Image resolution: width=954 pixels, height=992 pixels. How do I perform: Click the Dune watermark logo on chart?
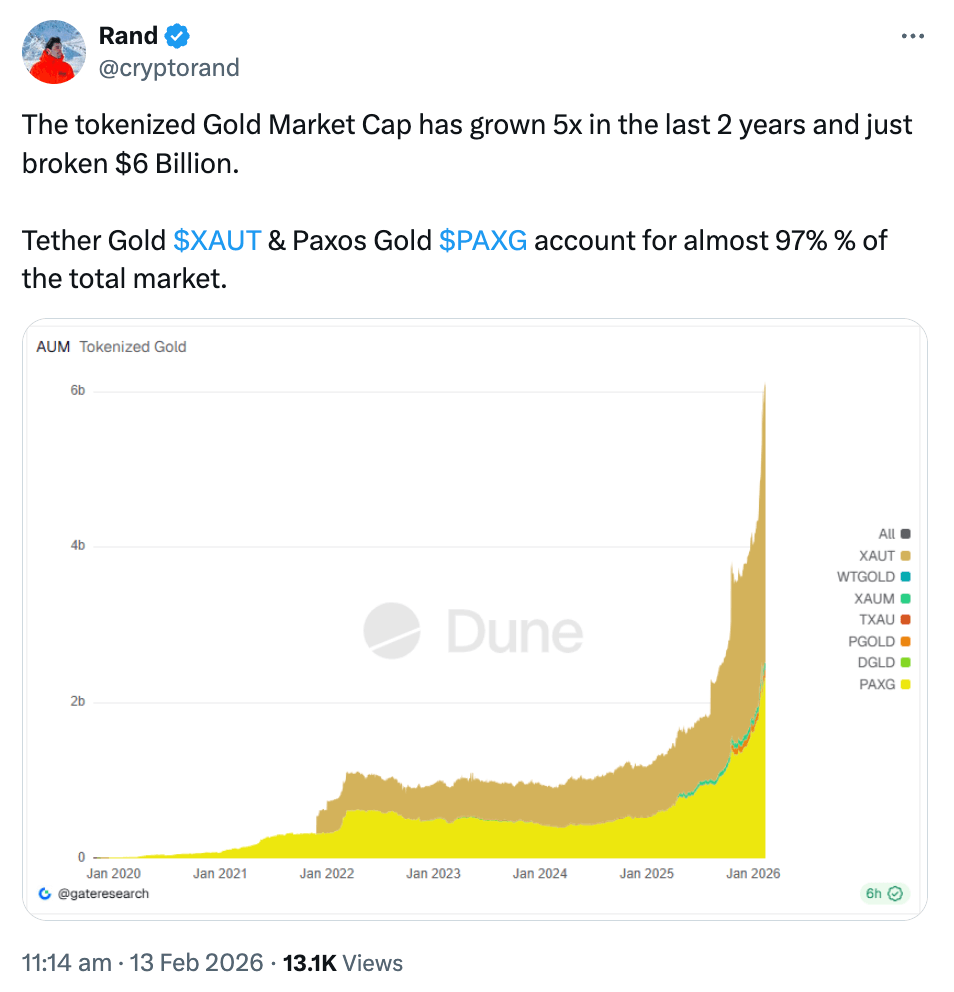click(x=473, y=632)
